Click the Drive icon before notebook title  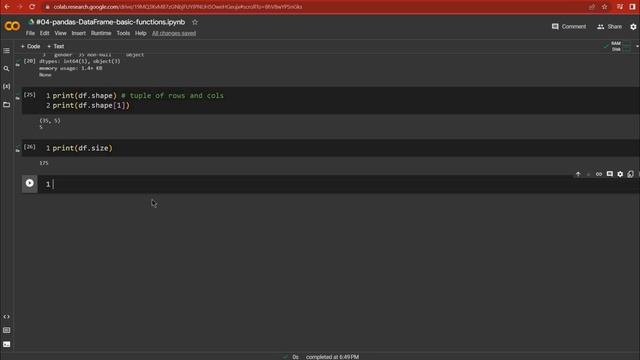[31, 22]
